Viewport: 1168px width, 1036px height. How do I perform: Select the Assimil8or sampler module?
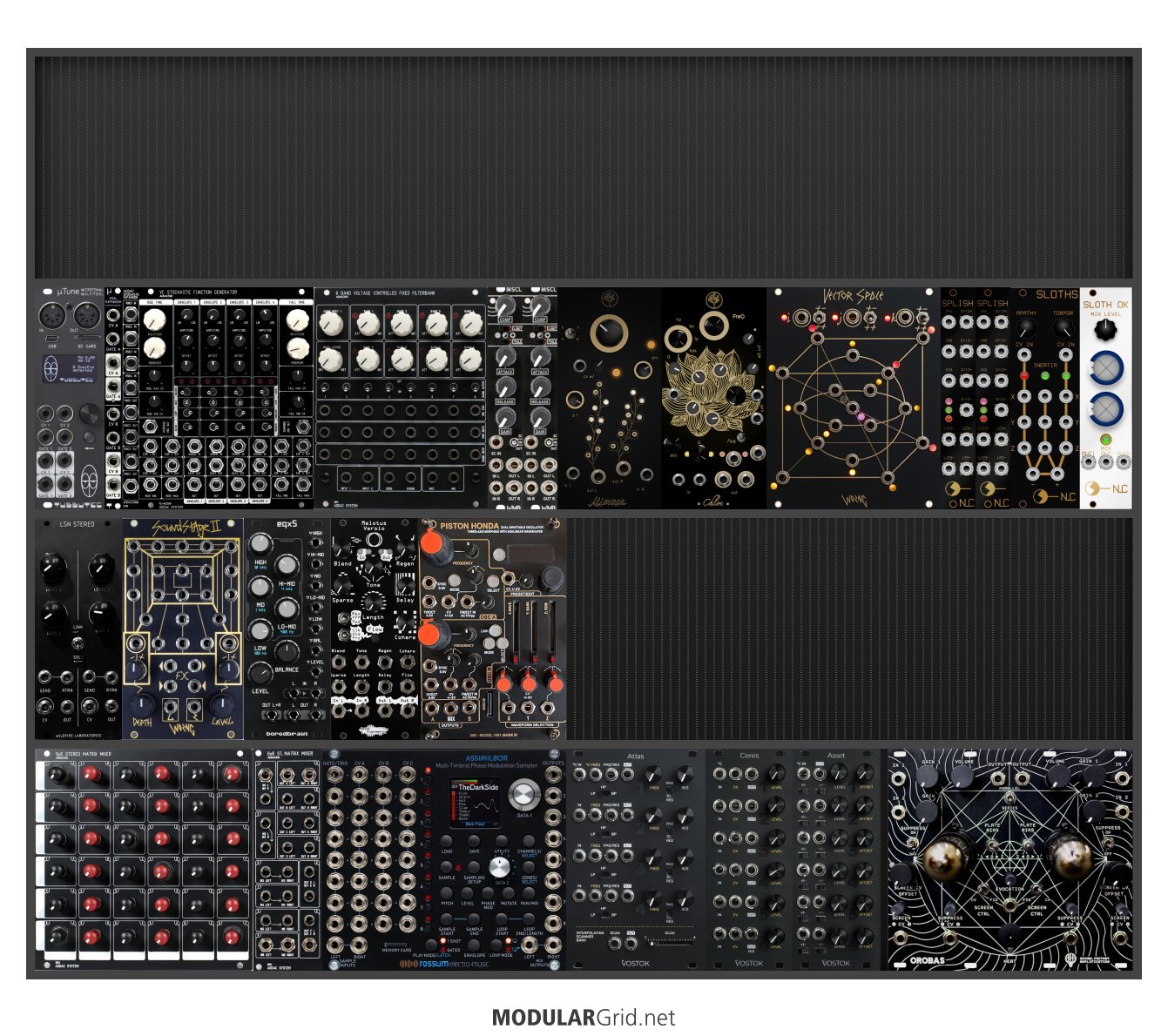pos(444,859)
